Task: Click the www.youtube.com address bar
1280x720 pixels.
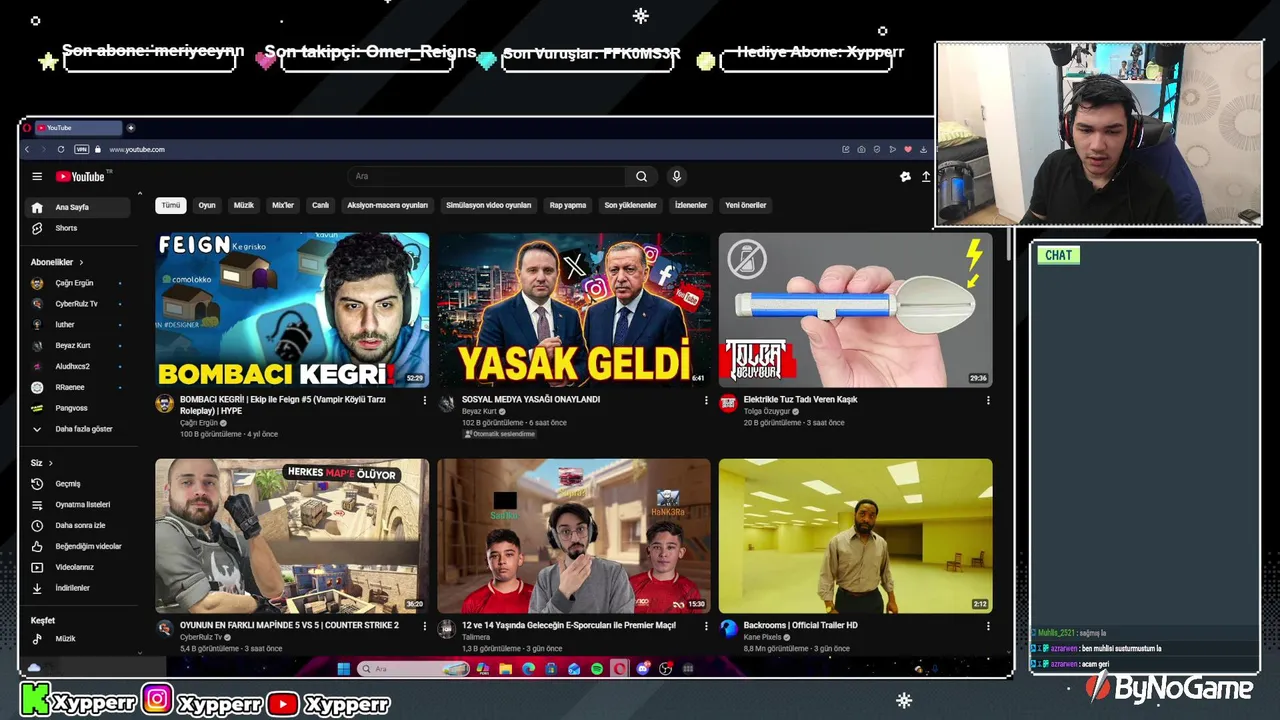Action: (x=137, y=149)
